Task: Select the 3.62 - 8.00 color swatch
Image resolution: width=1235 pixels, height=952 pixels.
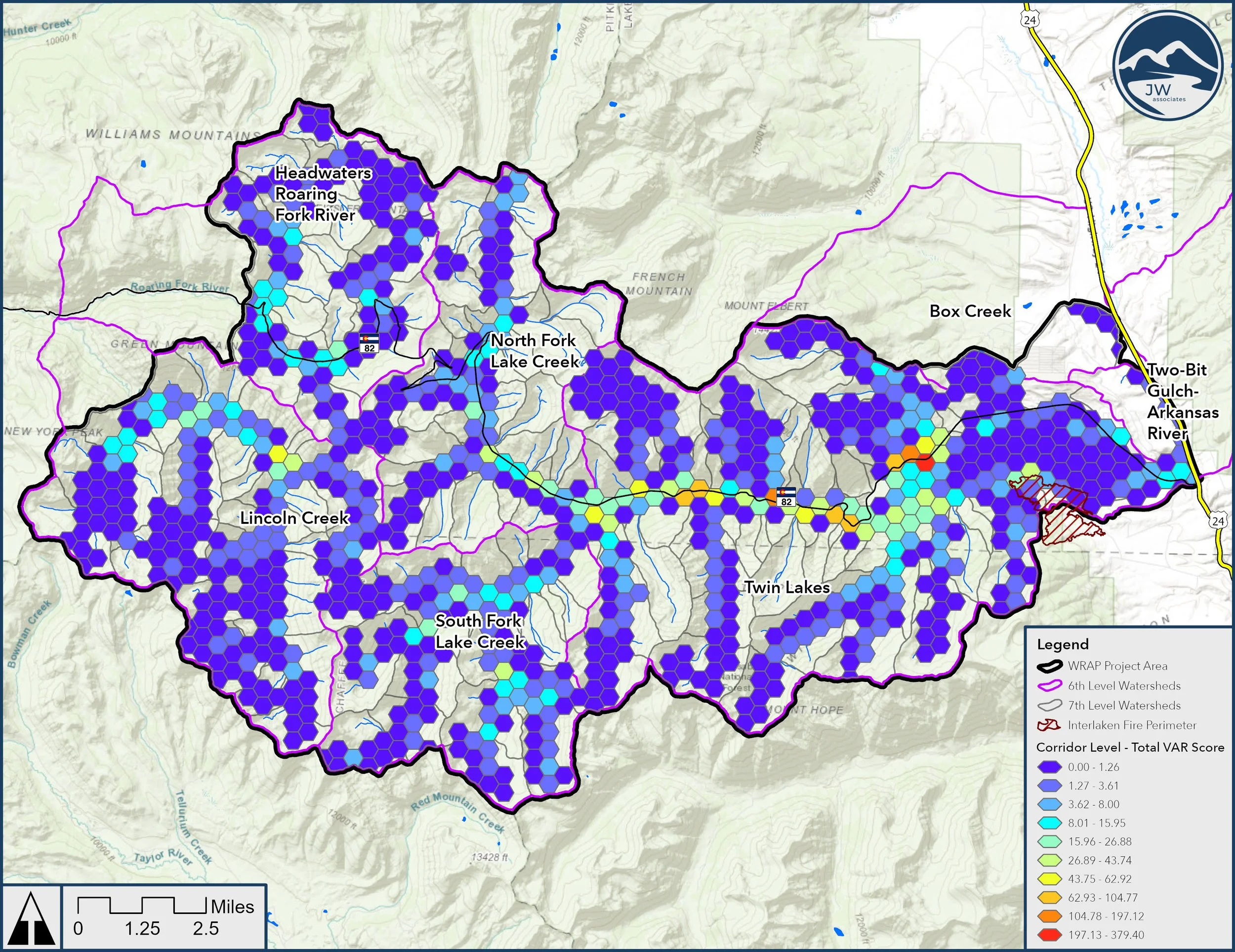Action: pos(1050,804)
